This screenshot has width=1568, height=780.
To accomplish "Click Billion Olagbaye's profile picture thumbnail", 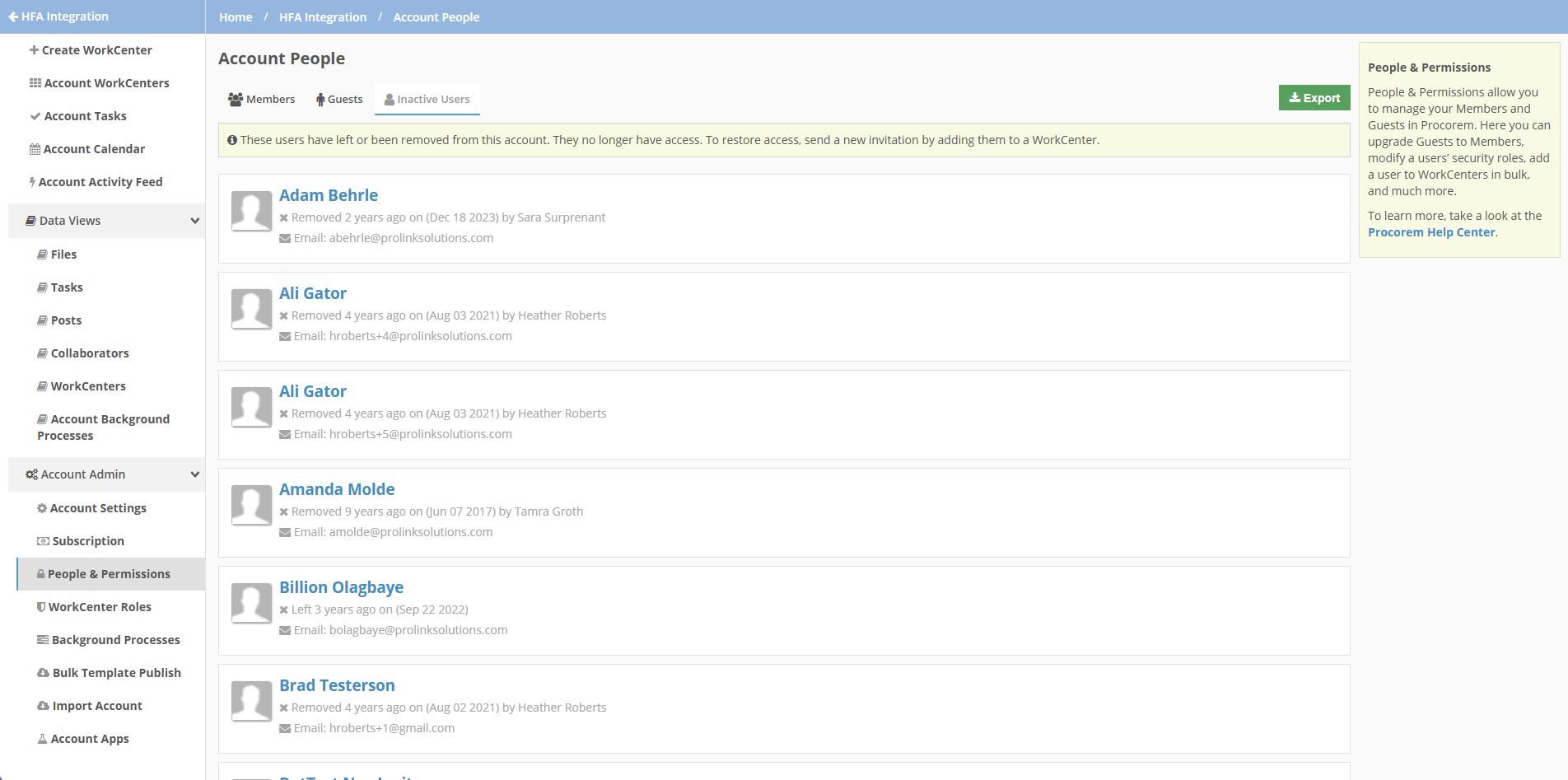I will (x=251, y=604).
